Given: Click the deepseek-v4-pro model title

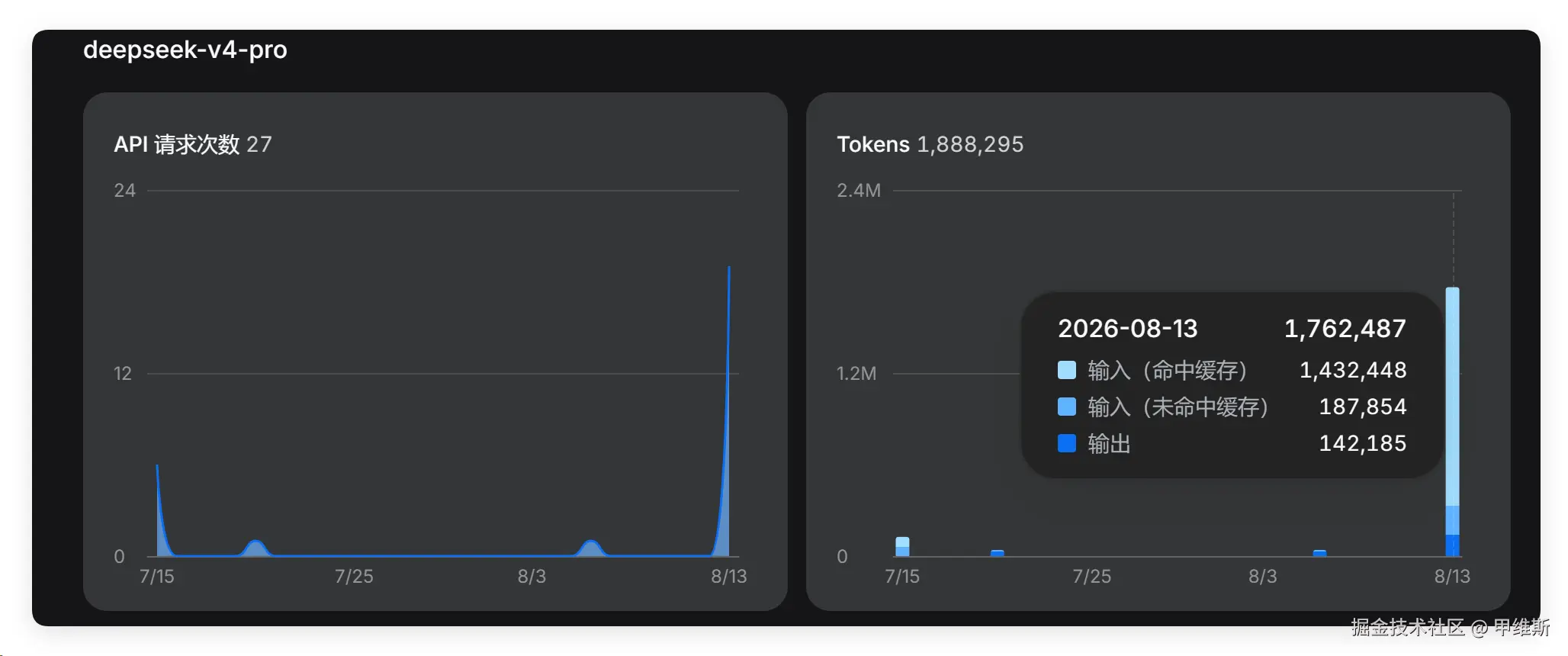Looking at the screenshot, I should (185, 50).
